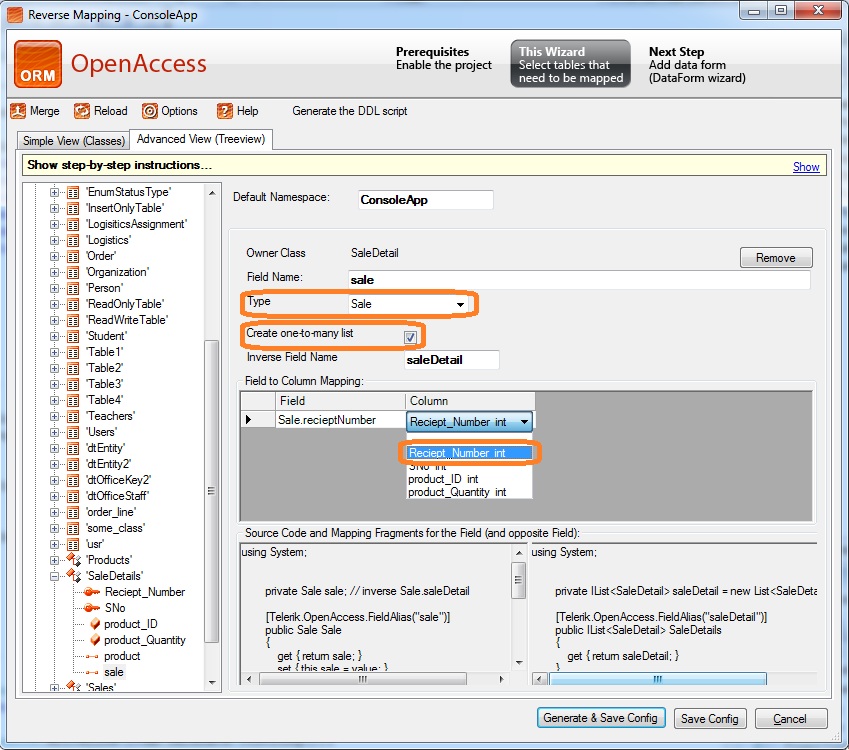
Task: Open the Help toolbar icon
Action: [225, 111]
